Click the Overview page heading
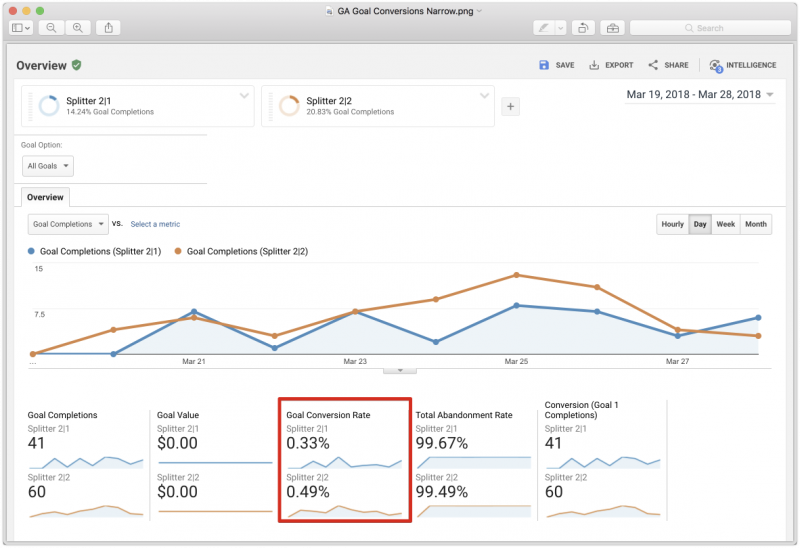This screenshot has height=548, width=800. pos(41,65)
